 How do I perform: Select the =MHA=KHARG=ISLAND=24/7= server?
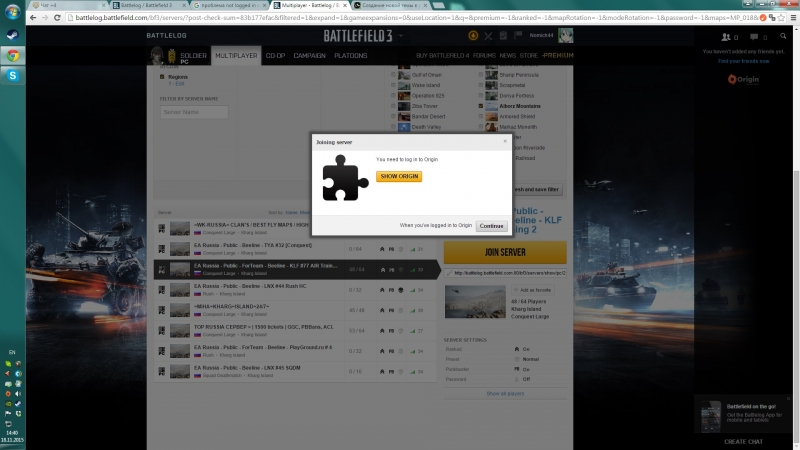pyautogui.click(x=295, y=310)
